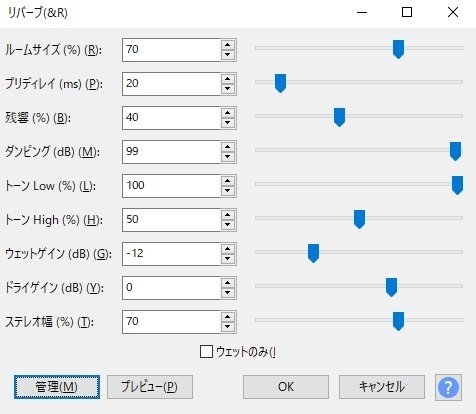Increase トーン Low value with up arrow

[x=228, y=181]
